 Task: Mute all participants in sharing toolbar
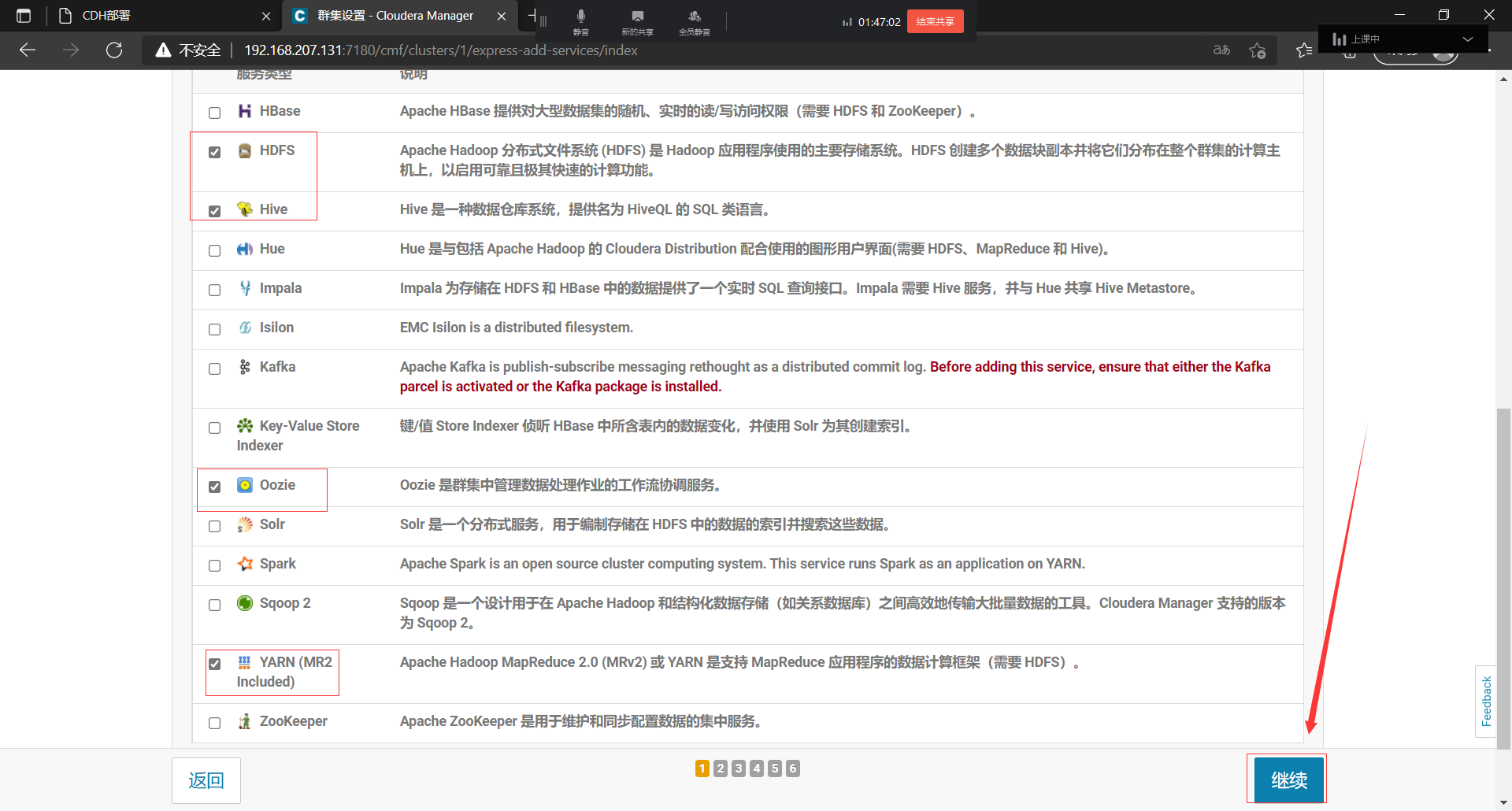click(695, 21)
